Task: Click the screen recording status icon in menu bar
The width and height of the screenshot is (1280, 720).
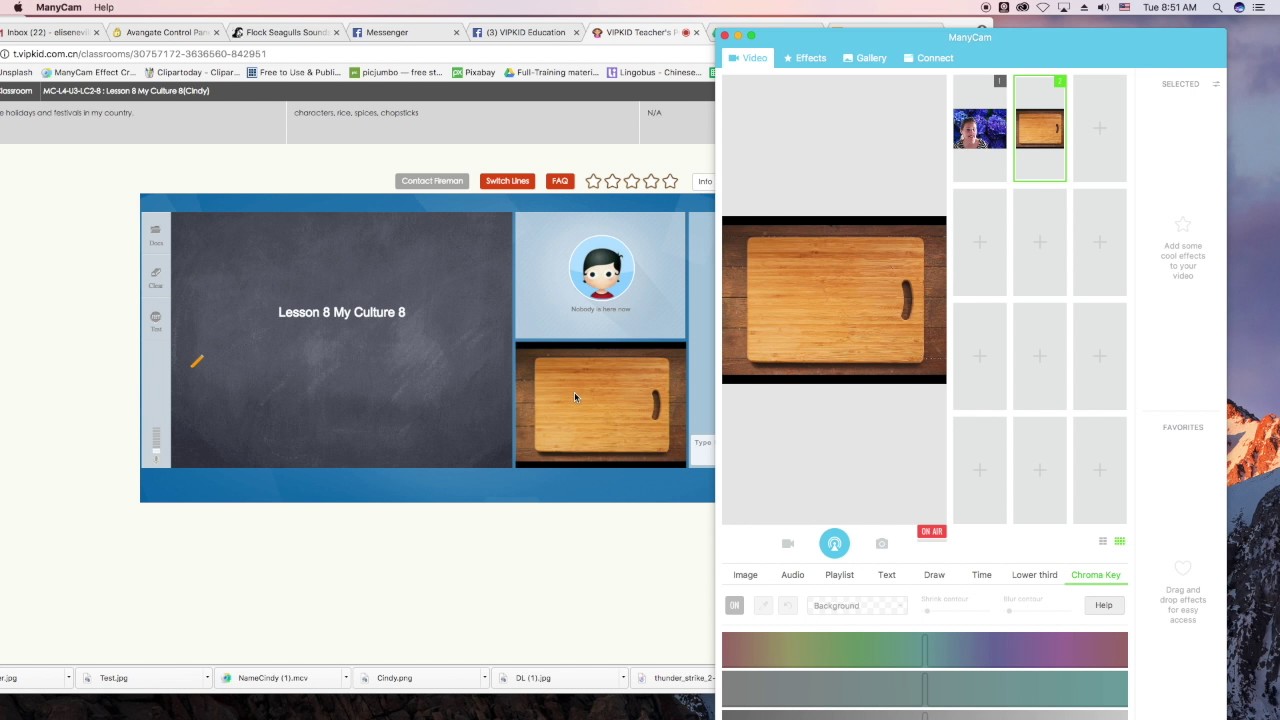Action: pyautogui.click(x=986, y=7)
